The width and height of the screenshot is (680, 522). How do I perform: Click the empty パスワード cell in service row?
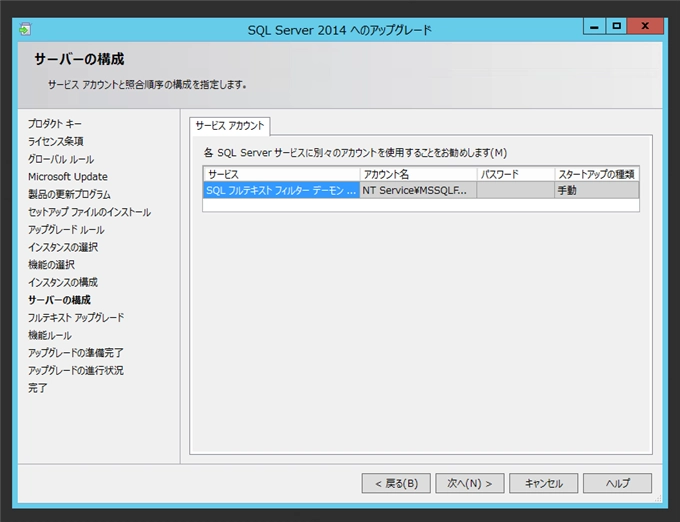coord(516,190)
